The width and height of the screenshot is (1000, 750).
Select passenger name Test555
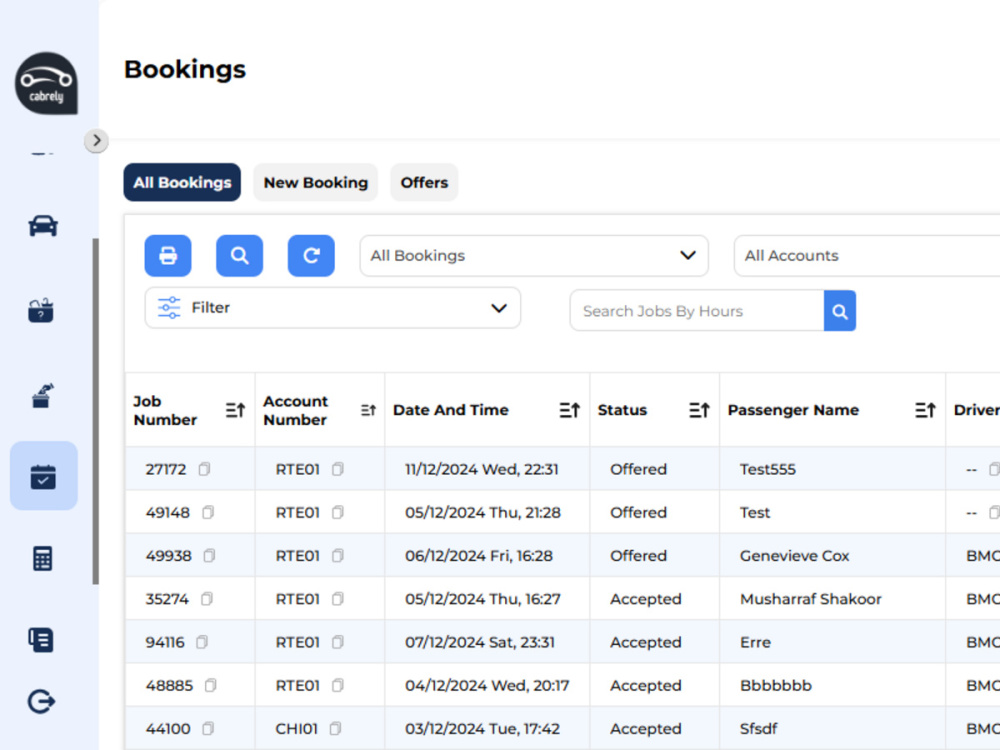pyautogui.click(x=768, y=469)
